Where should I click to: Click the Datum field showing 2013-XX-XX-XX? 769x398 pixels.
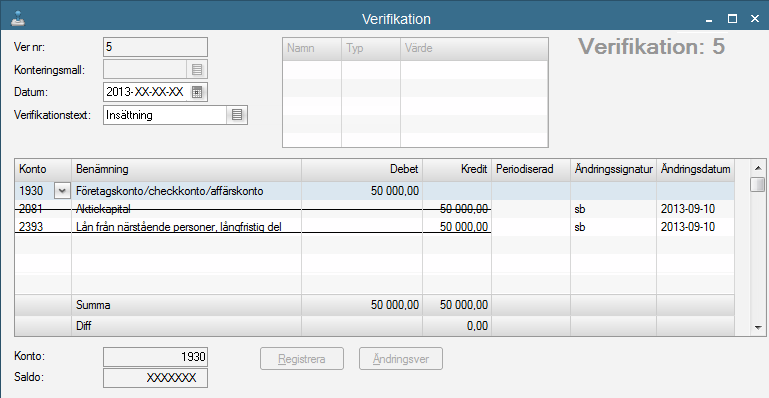point(145,92)
